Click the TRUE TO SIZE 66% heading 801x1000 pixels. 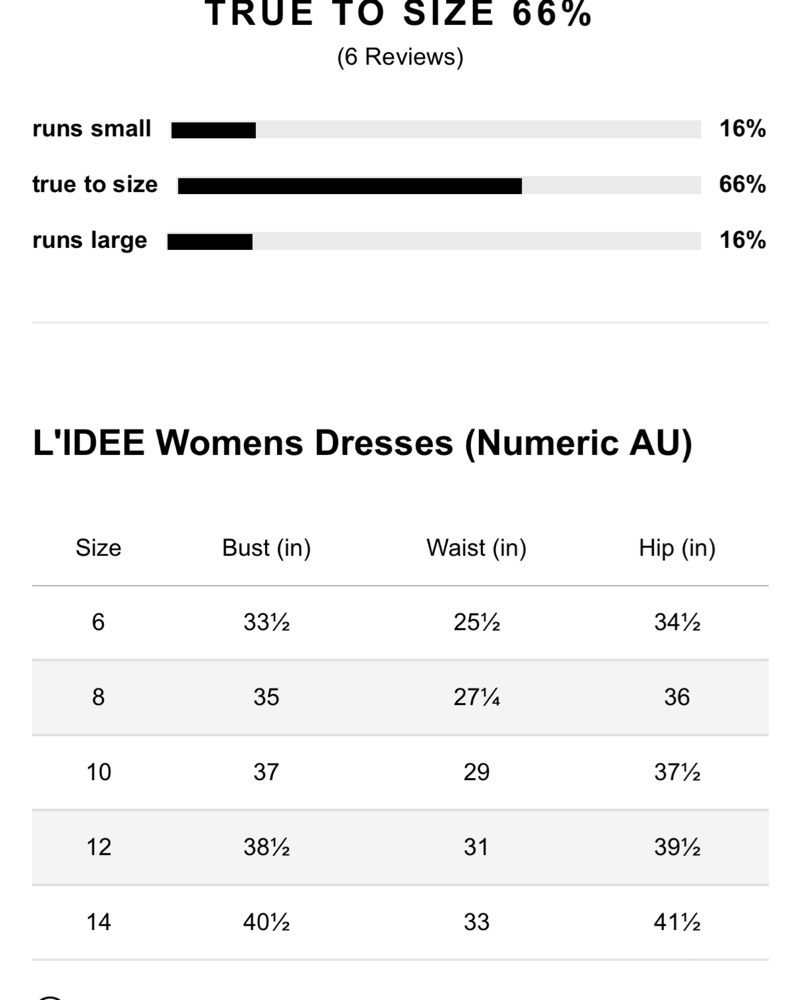coord(399,14)
